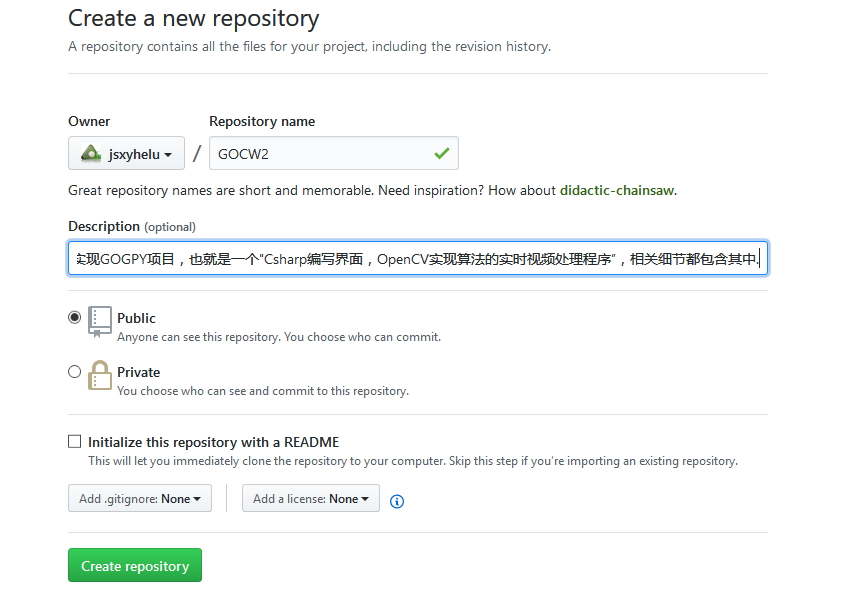Click the Public option label
This screenshot has width=862, height=601.
(136, 318)
